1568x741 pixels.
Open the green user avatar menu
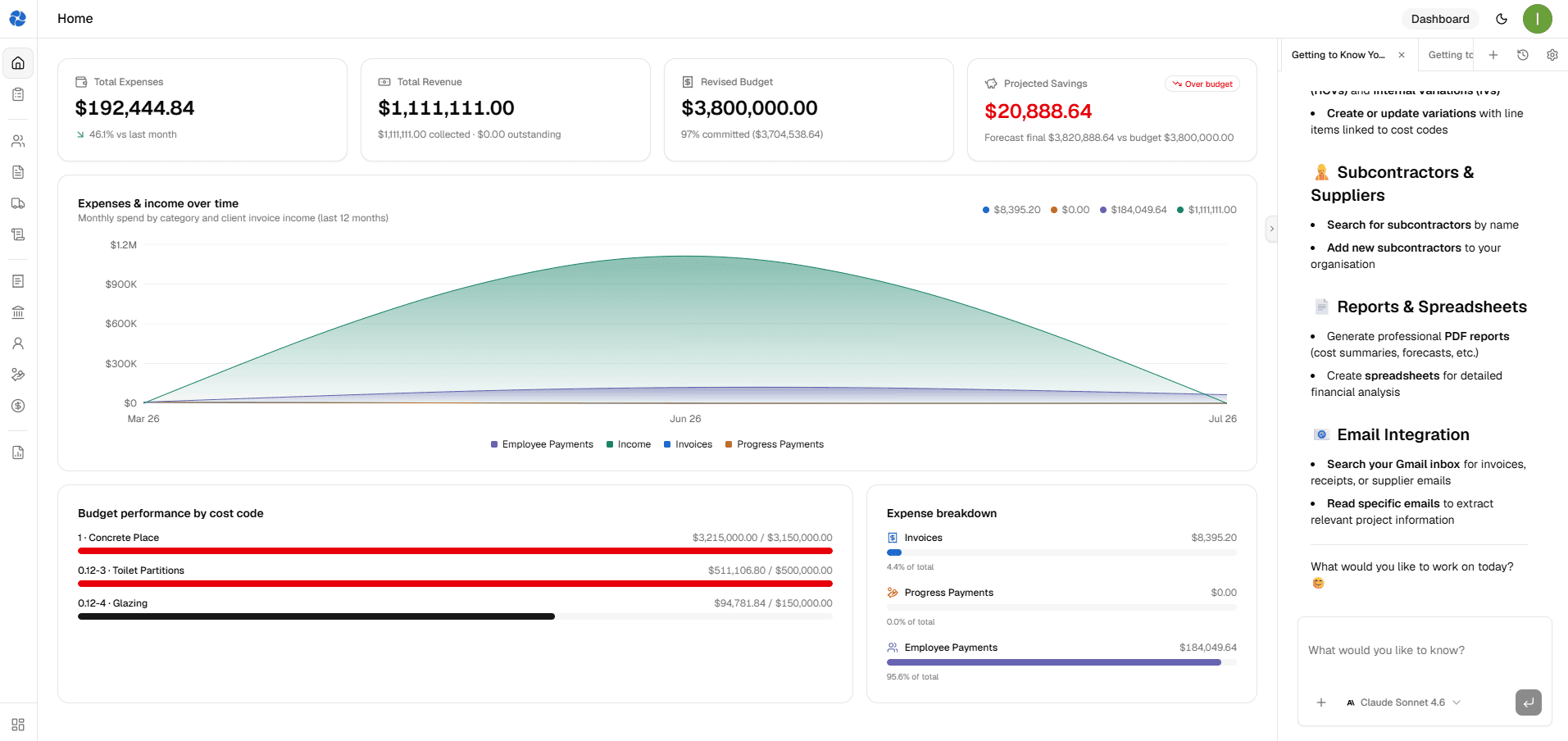coord(1538,19)
